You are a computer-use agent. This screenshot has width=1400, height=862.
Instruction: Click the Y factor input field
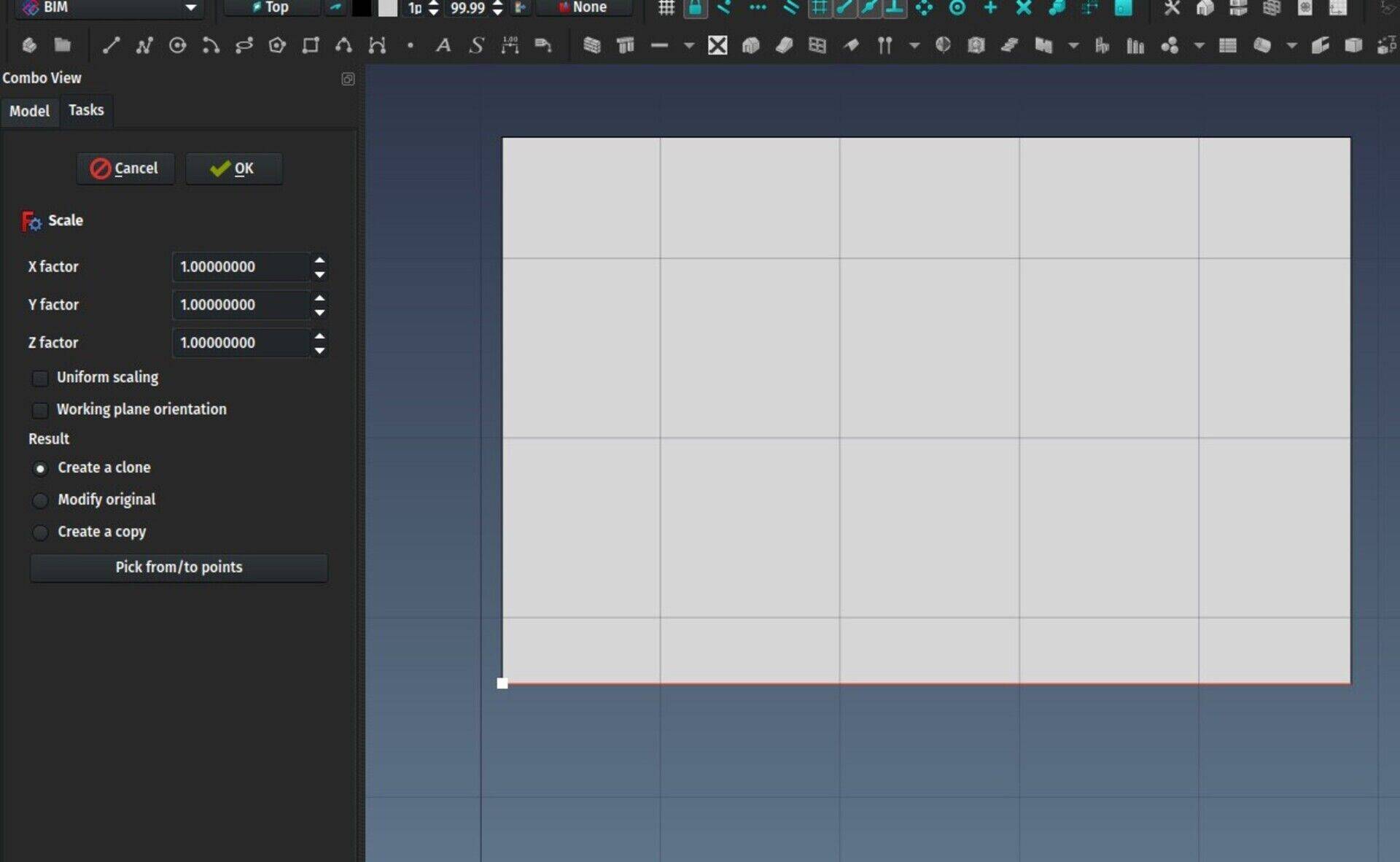tap(241, 305)
